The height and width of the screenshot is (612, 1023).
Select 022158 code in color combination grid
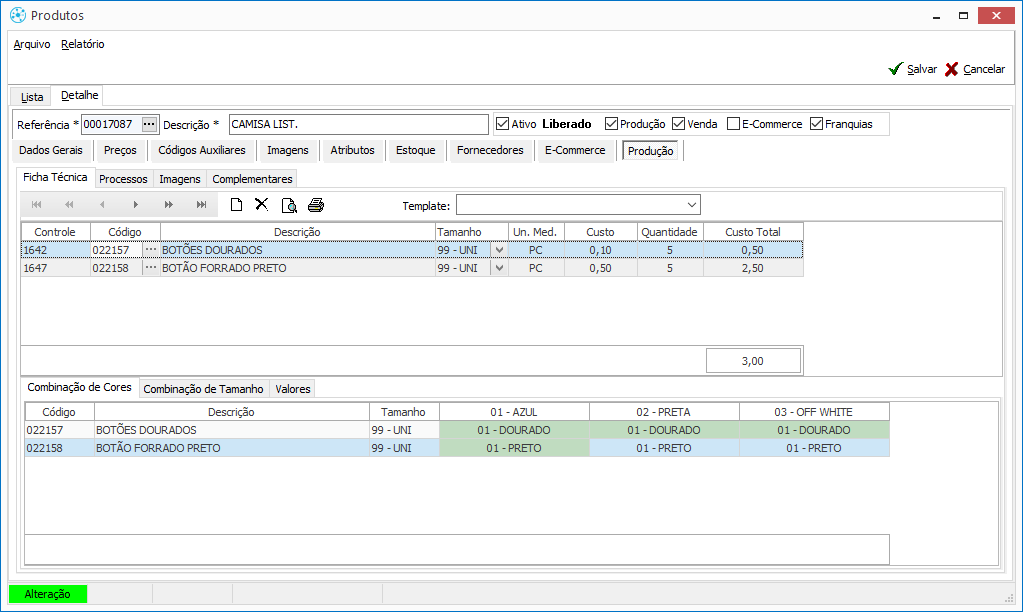click(x=59, y=448)
